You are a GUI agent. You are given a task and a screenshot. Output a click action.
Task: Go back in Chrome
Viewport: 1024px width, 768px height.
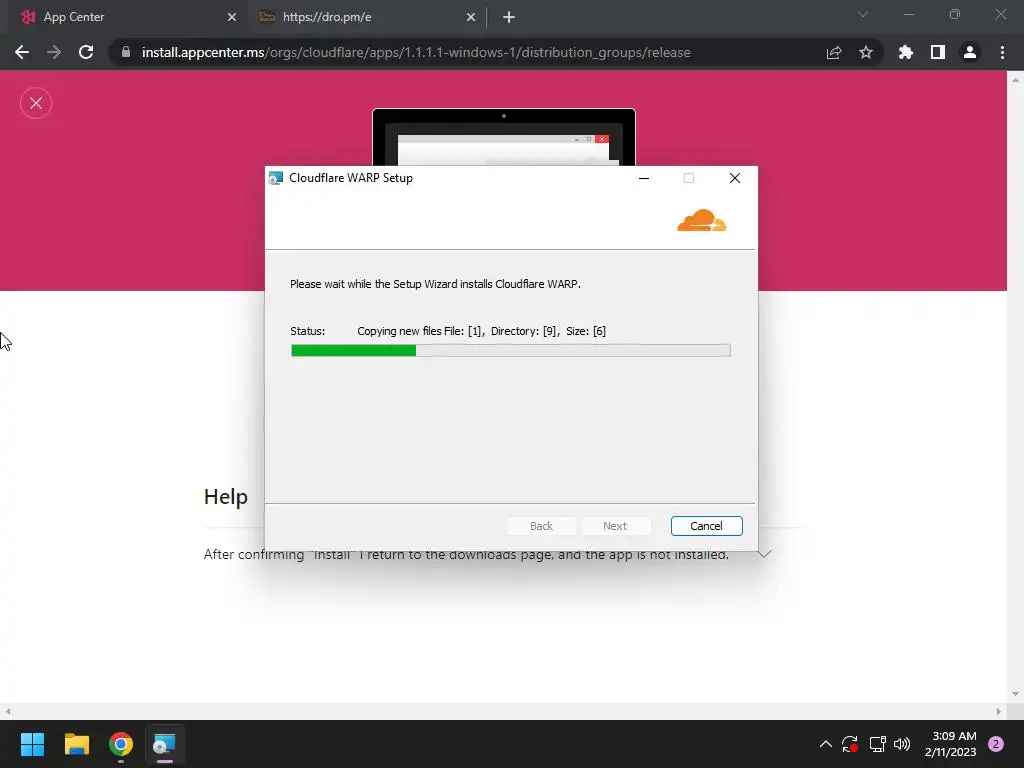coord(22,52)
